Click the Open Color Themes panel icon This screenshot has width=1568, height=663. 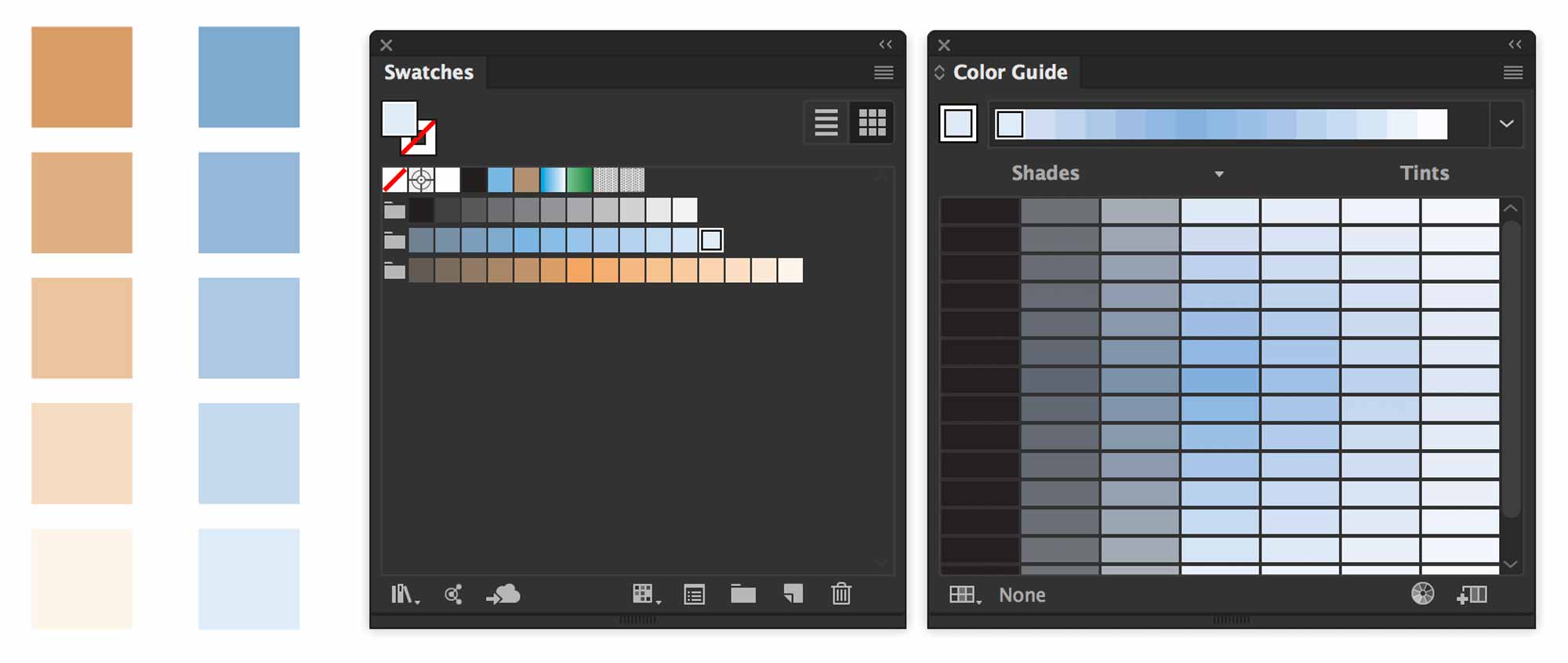pos(453,595)
